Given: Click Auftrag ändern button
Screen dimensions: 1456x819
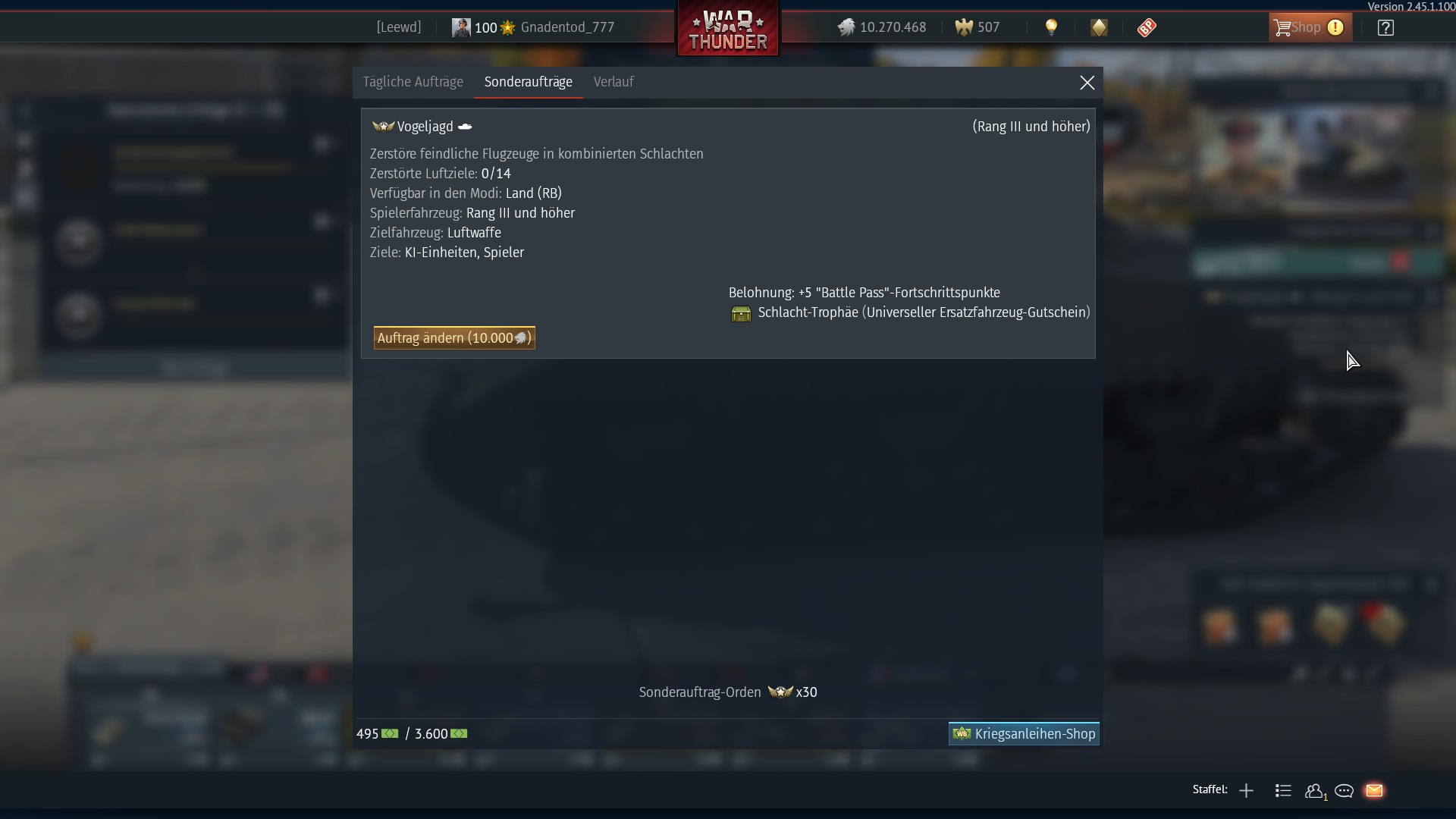Looking at the screenshot, I should (454, 337).
